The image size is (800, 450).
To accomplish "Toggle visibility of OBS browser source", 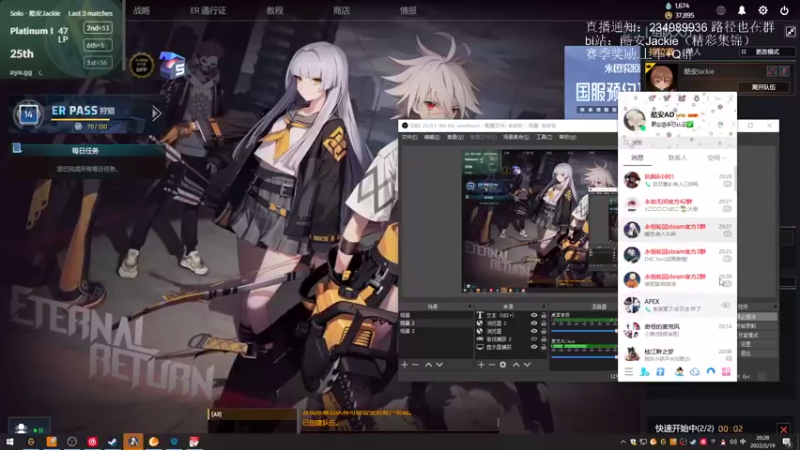I will (x=534, y=331).
